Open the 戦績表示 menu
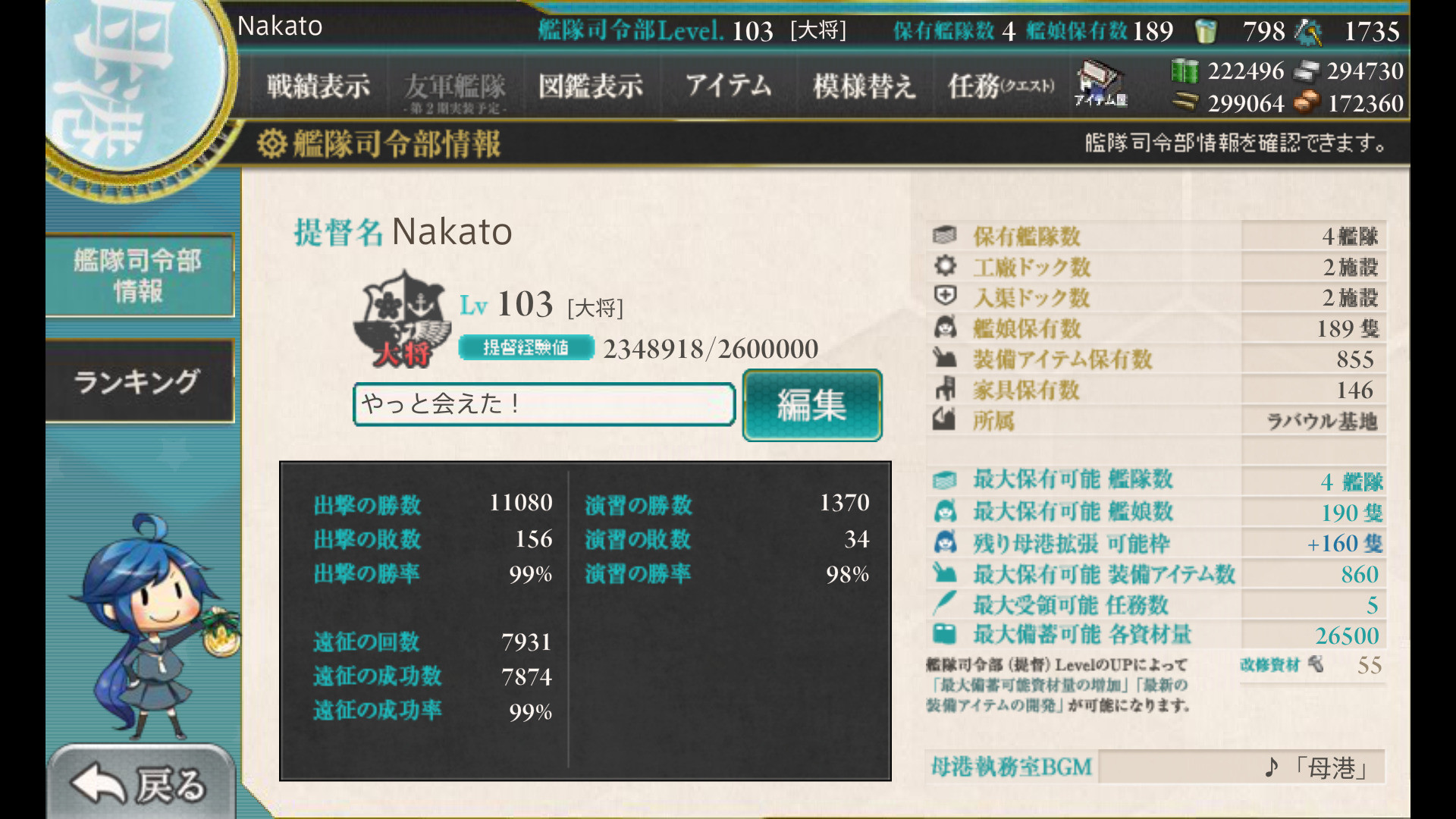 (x=318, y=86)
